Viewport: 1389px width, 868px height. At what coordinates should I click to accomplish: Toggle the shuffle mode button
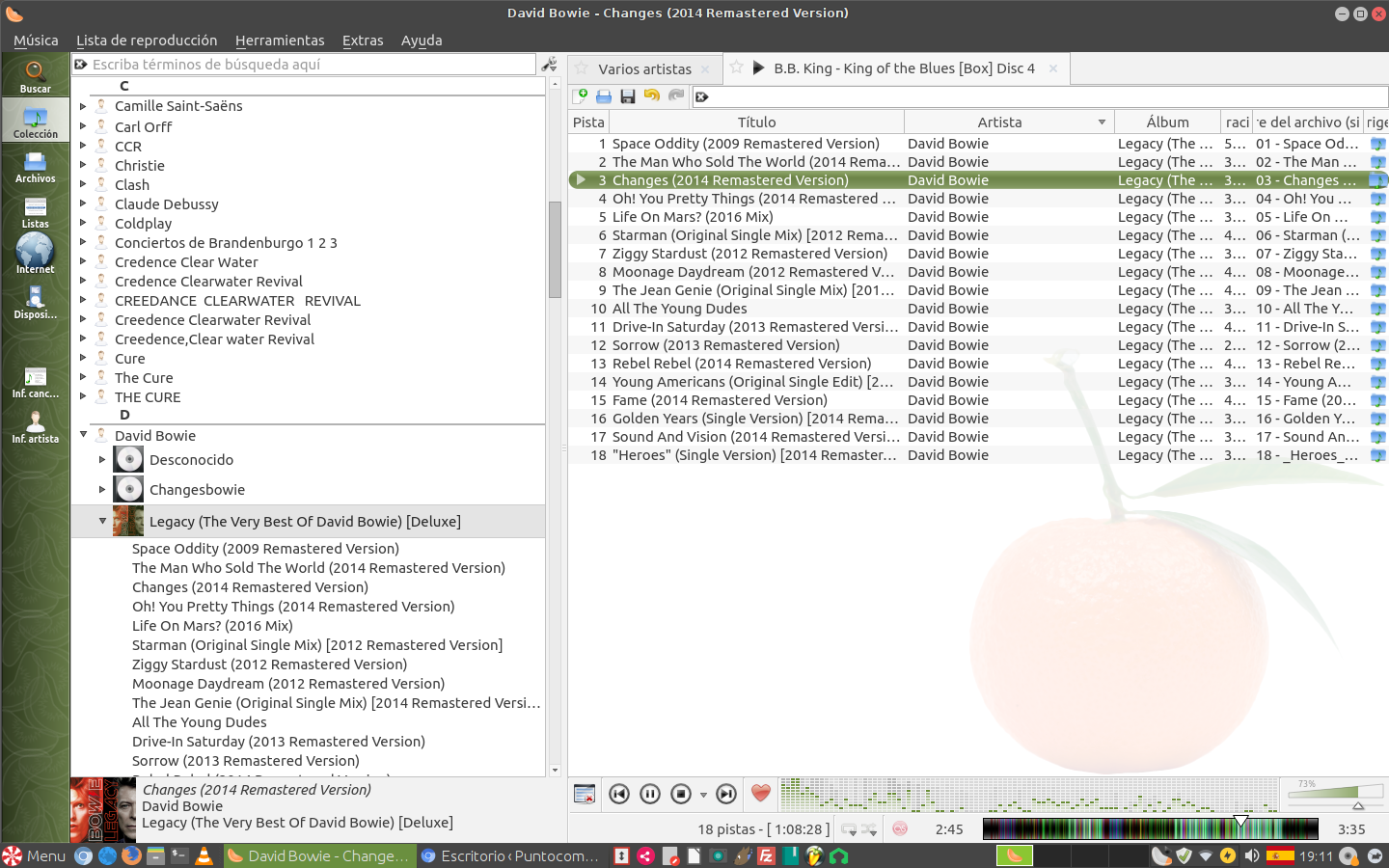[x=869, y=829]
